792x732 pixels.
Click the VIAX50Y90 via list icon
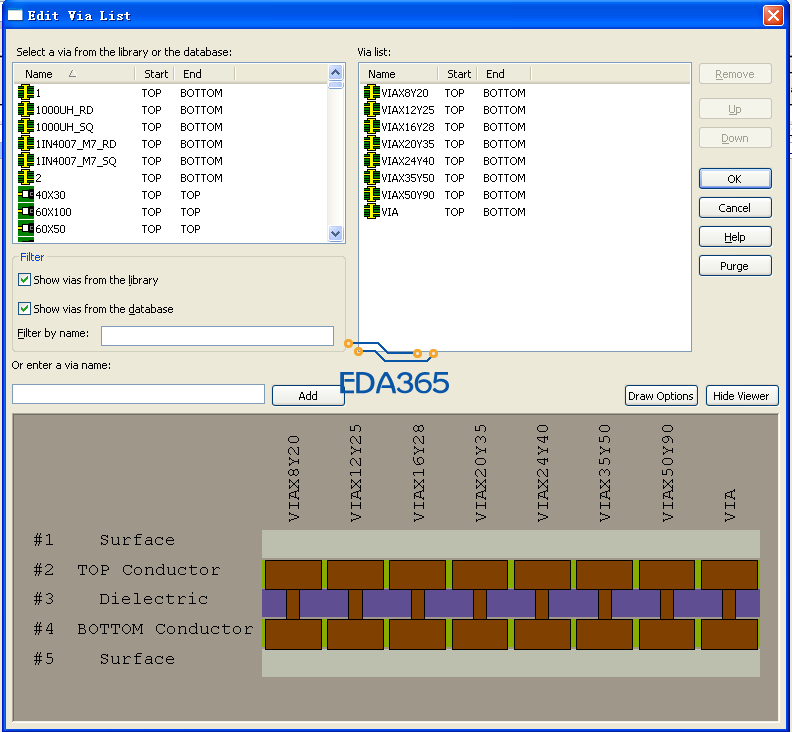click(x=372, y=195)
